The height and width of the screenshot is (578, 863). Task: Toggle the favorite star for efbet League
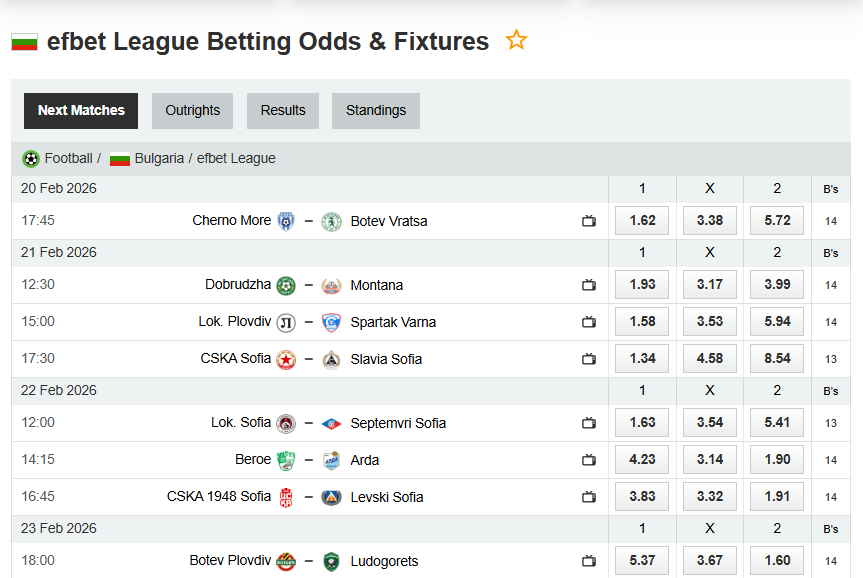point(516,40)
